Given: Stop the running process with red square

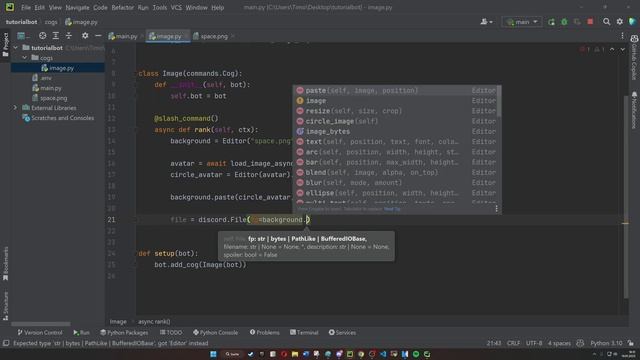Looking at the screenshot, I should click(x=590, y=22).
